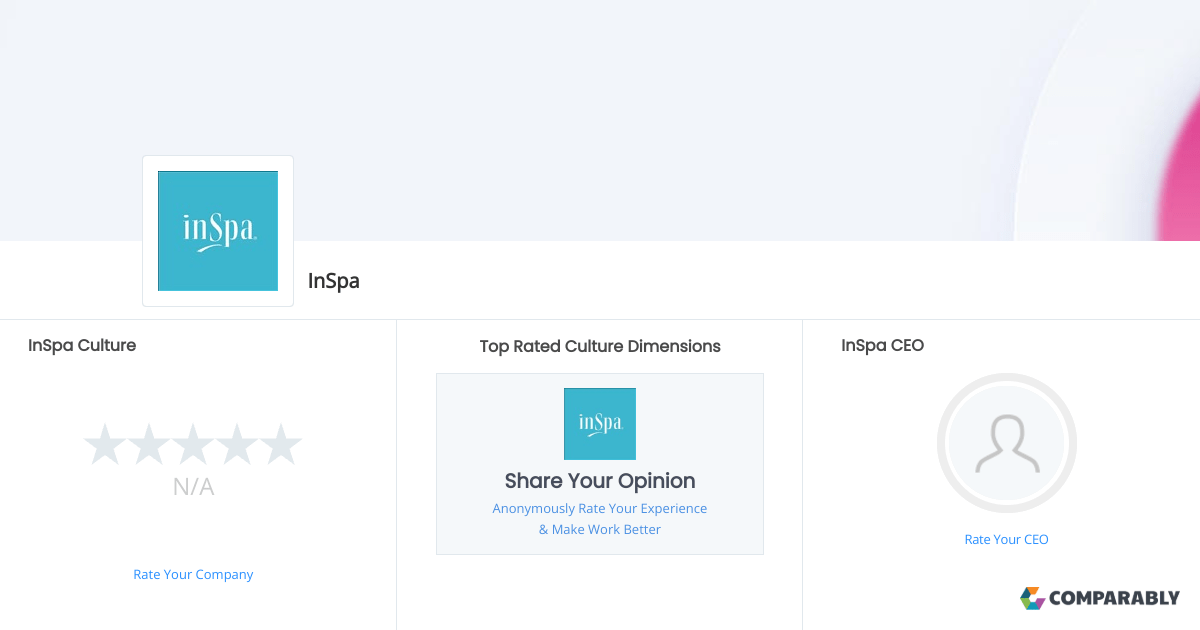Click the small InSpa logo in opinion card
The width and height of the screenshot is (1200, 630).
pyautogui.click(x=600, y=424)
